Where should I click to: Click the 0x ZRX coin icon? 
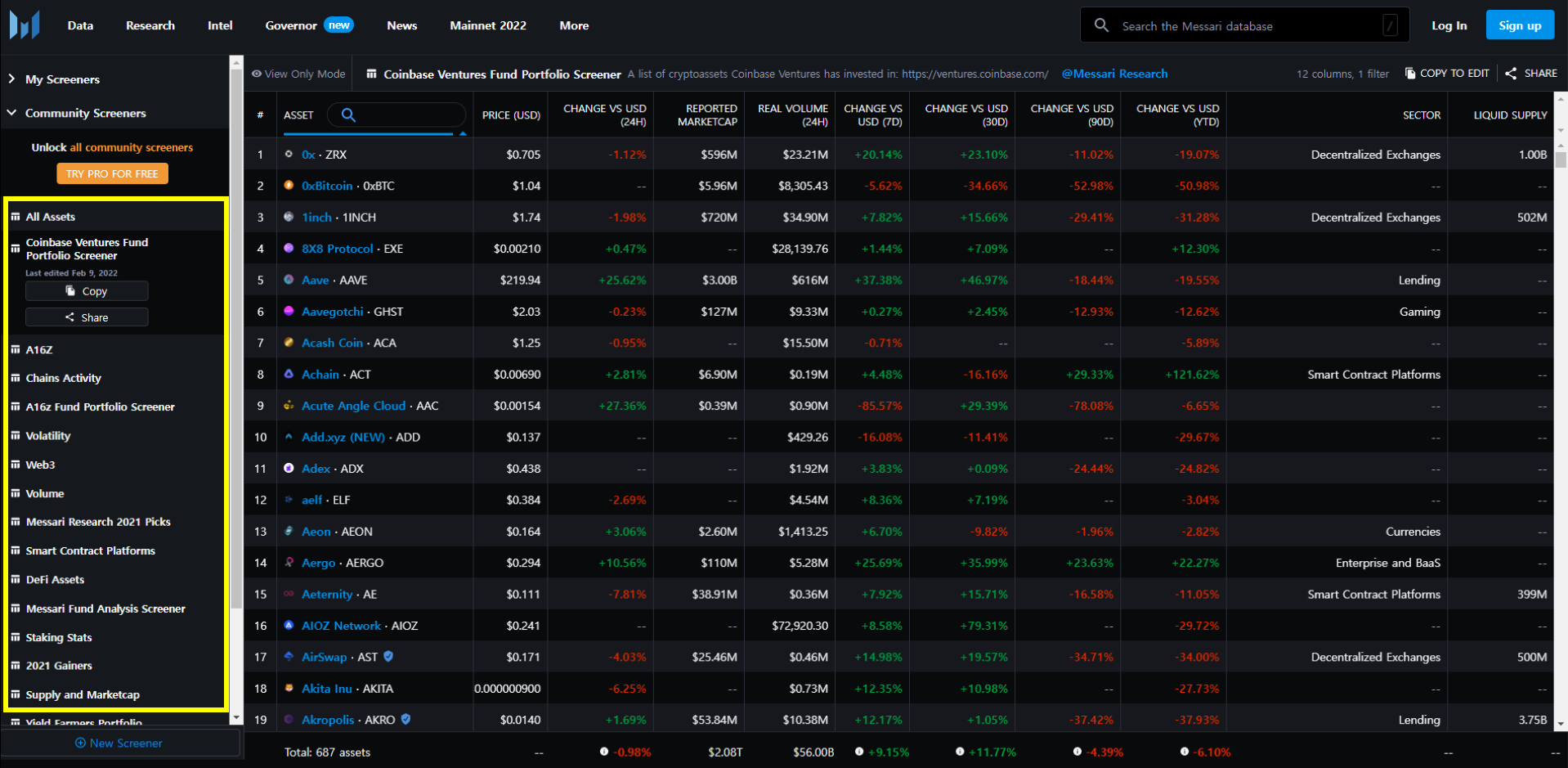click(x=289, y=154)
